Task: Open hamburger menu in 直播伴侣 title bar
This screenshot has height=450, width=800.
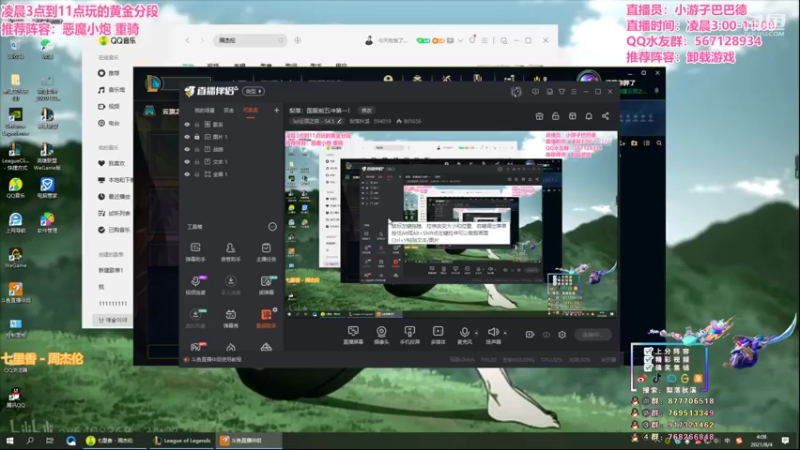Action: (x=574, y=92)
